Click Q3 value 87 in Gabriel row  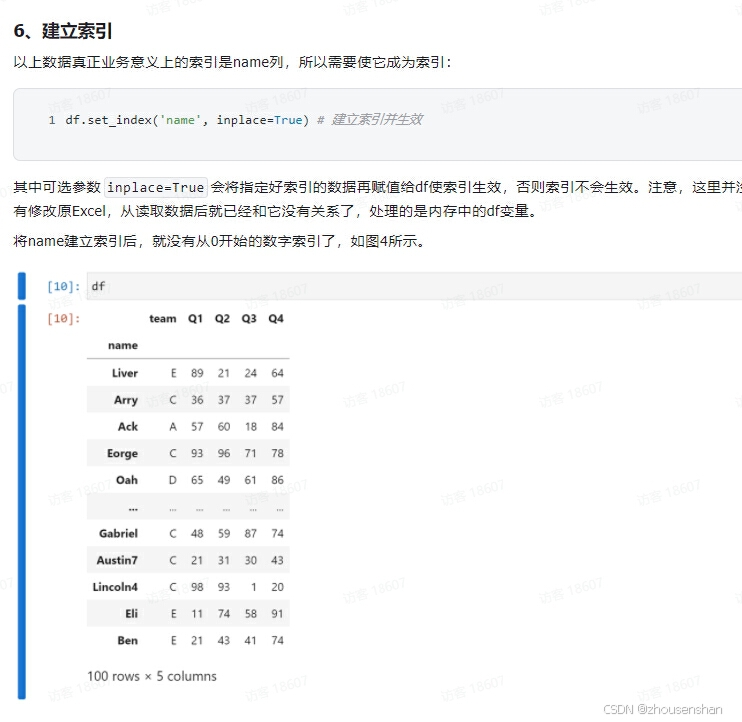click(x=251, y=534)
